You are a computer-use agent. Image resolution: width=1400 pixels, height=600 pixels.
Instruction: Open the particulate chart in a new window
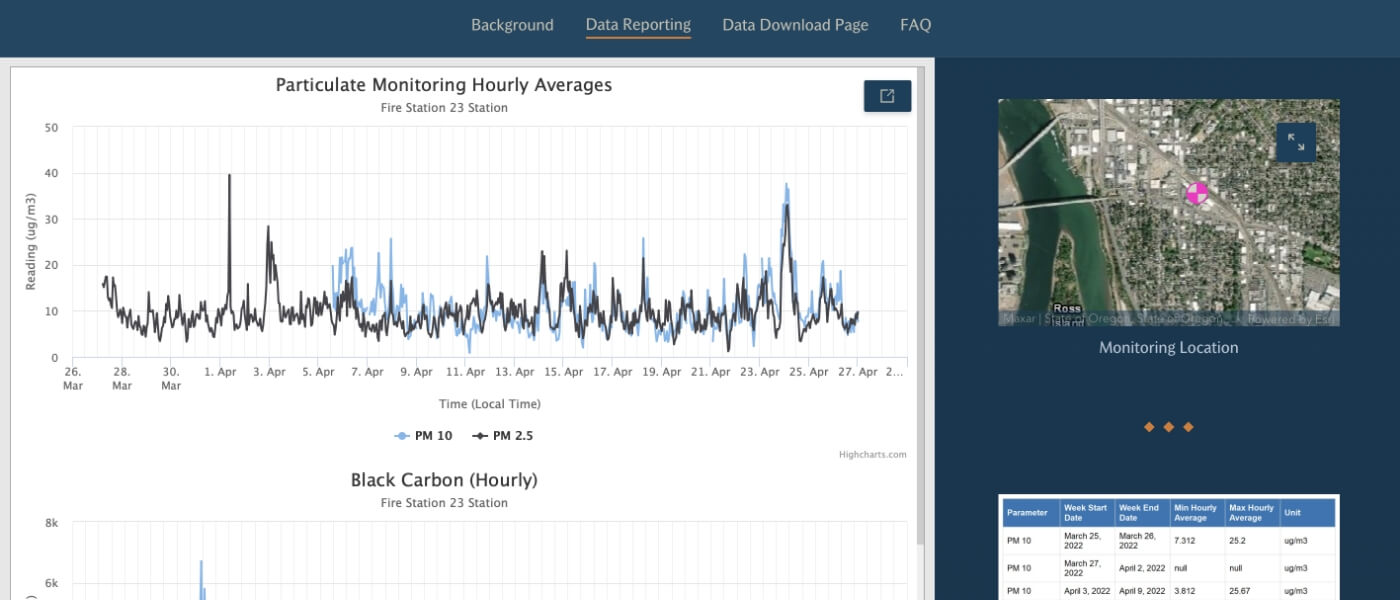[887, 96]
